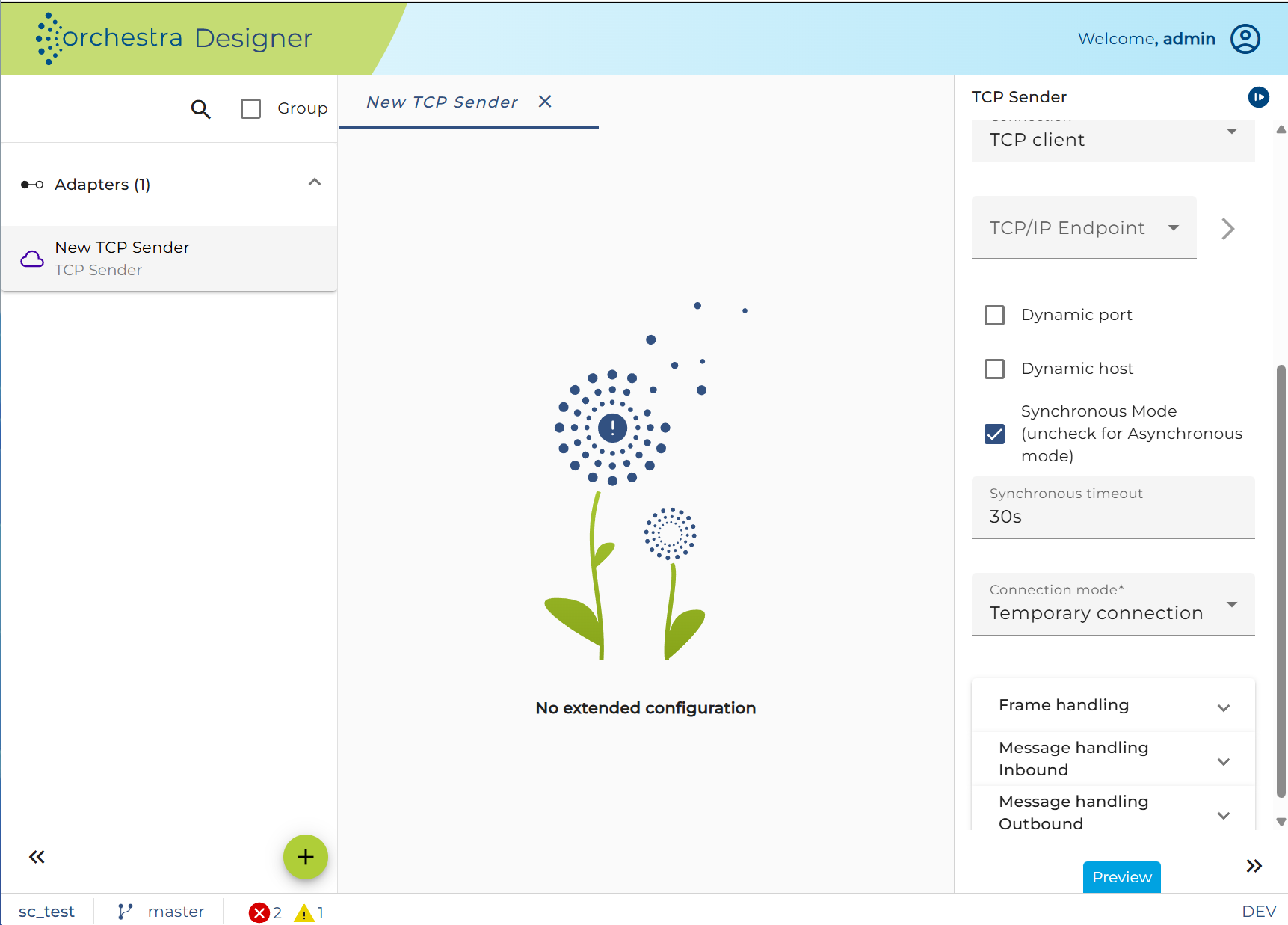Click the master git branch icon
1288x925 pixels.
tap(125, 912)
